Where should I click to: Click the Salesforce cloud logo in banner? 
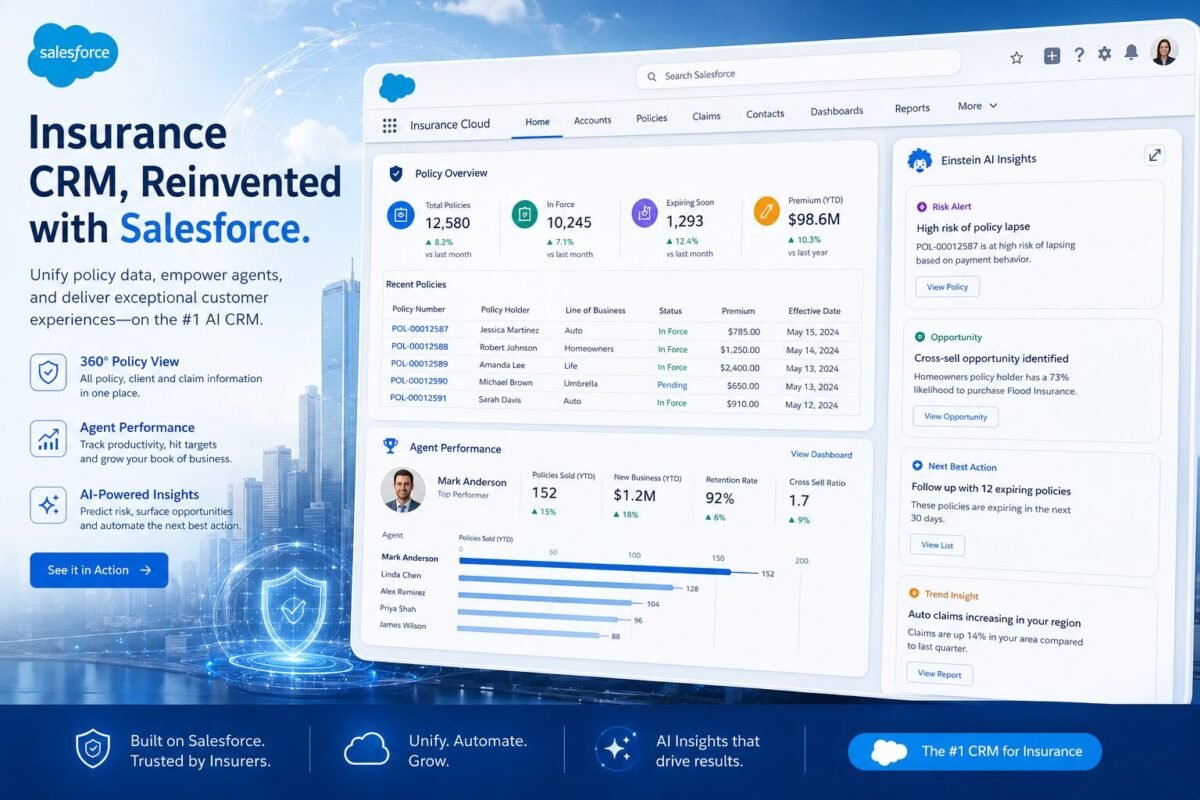[x=74, y=54]
